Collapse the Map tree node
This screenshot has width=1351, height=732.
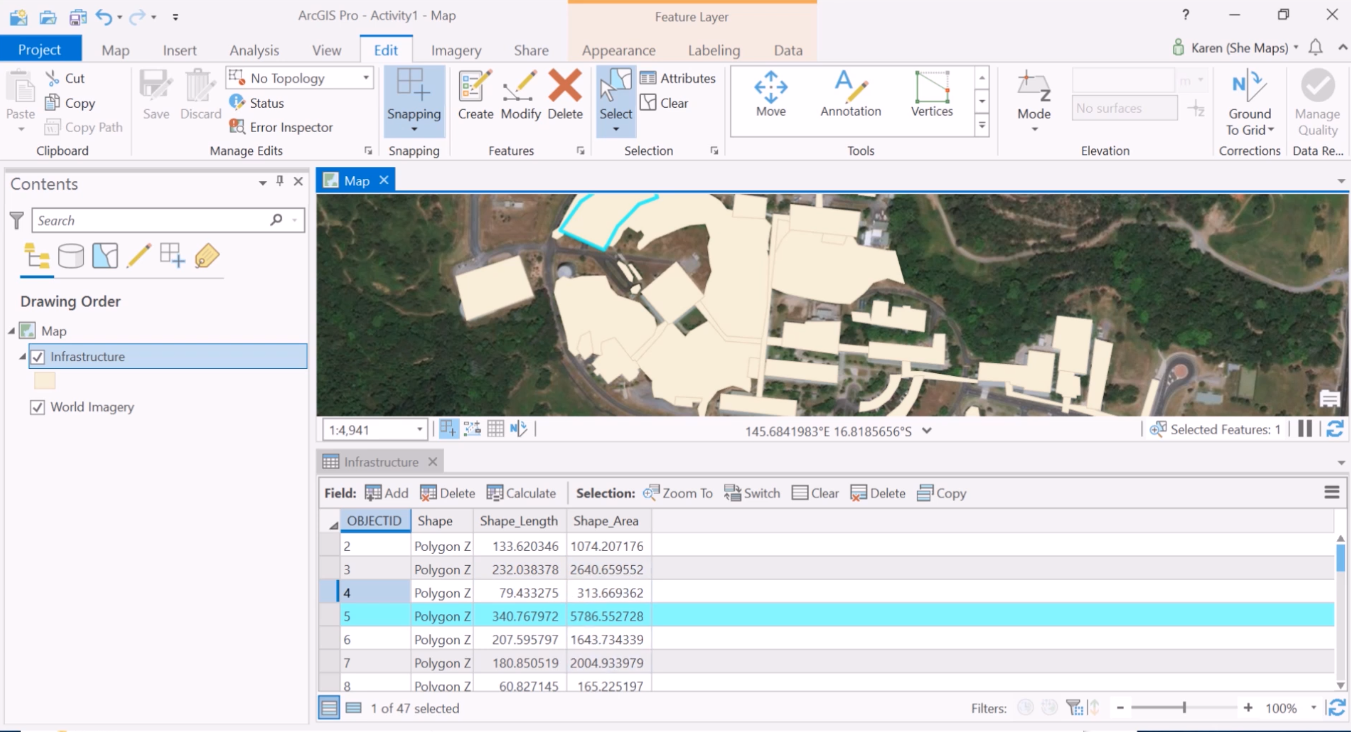12,330
